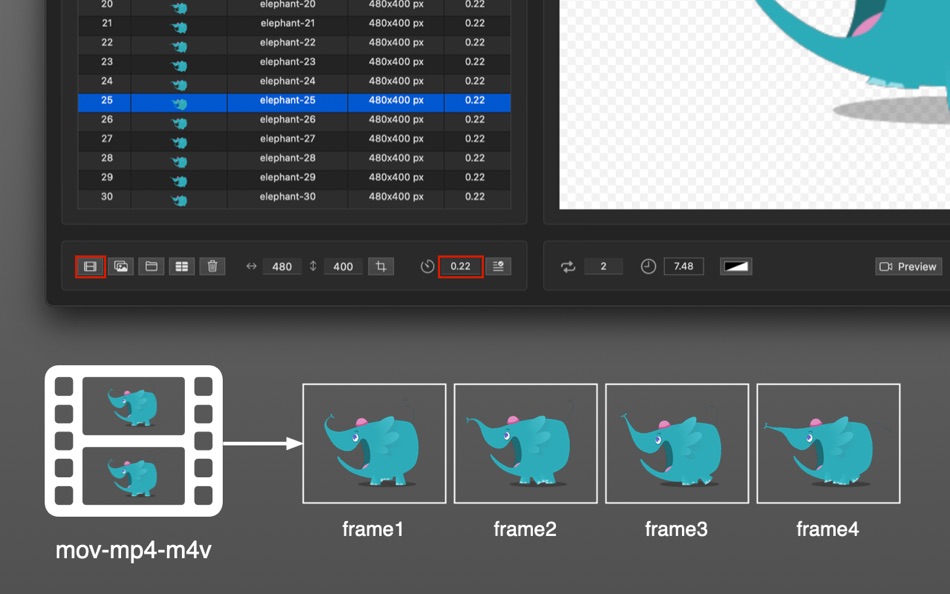
Task: Click the loop arrows icon
Action: click(568, 267)
